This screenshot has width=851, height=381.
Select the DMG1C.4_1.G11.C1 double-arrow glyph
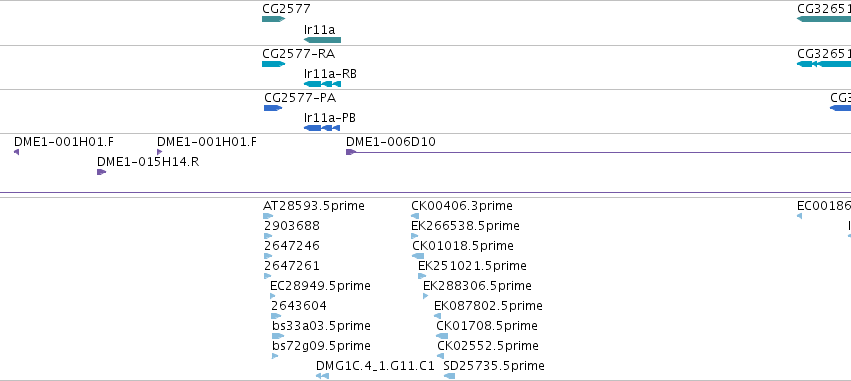pos(322,376)
